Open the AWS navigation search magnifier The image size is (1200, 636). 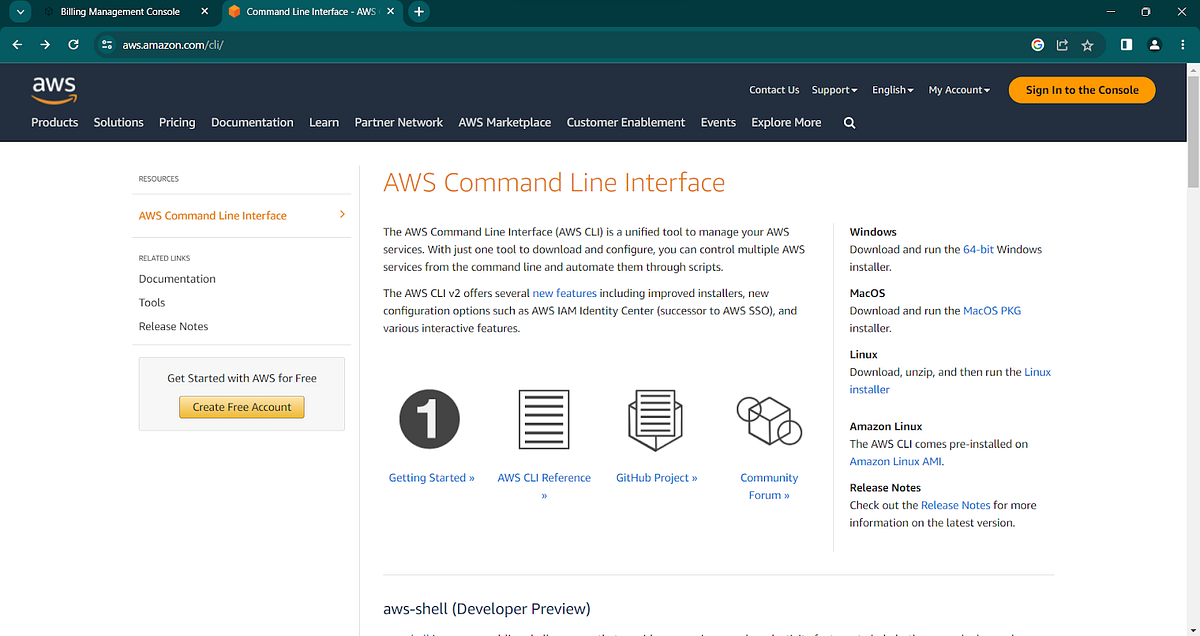[x=848, y=122]
